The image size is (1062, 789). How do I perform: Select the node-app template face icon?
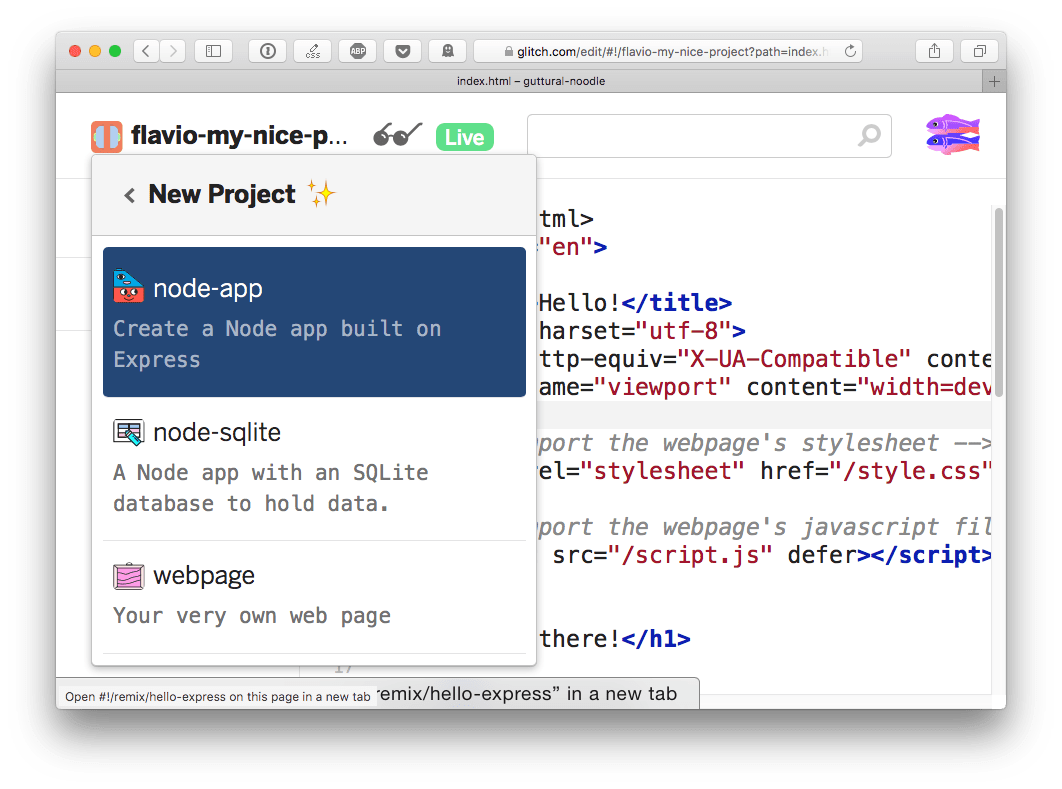128,287
